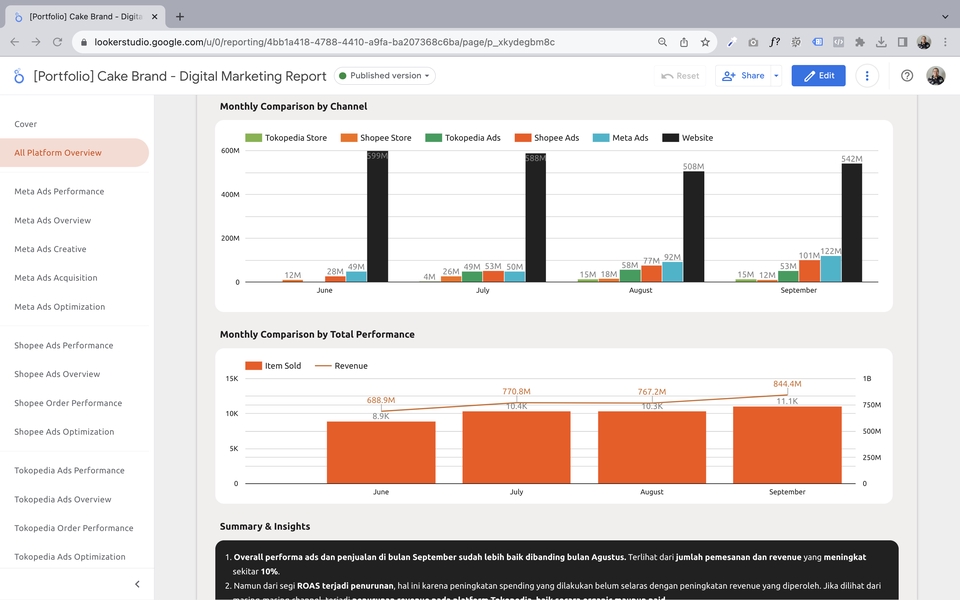Click the Tokopedia Store green legend swatch
The image size is (960, 600).
click(x=253, y=138)
